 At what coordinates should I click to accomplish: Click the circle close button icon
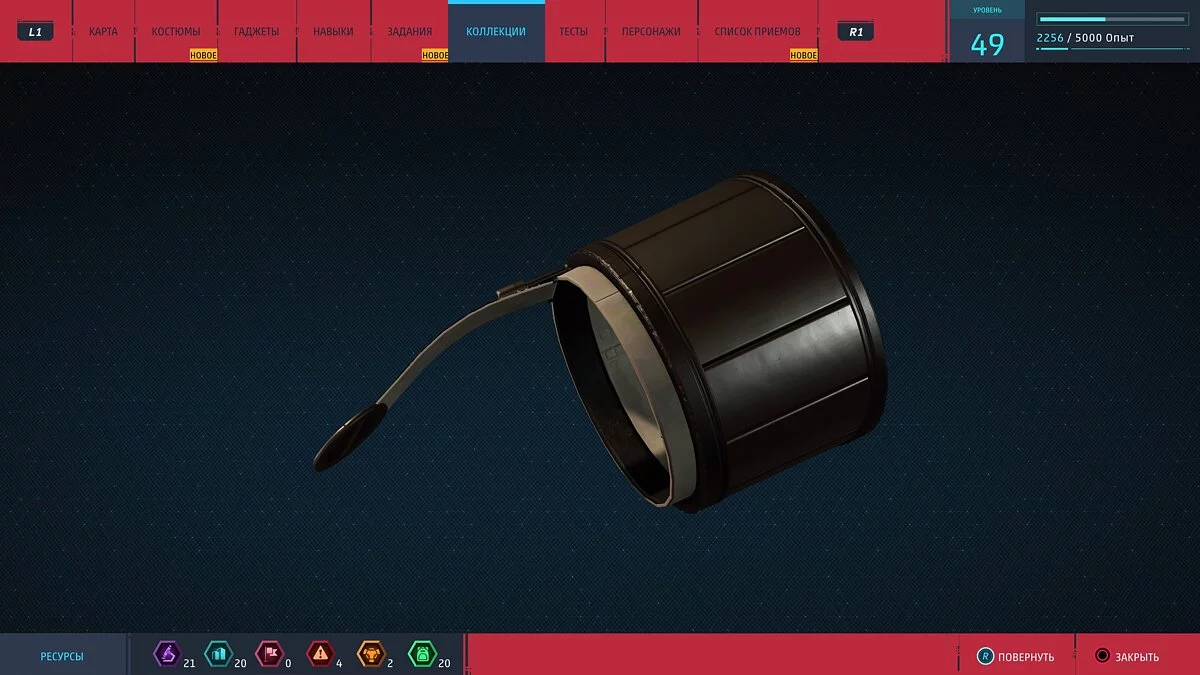click(x=1102, y=656)
